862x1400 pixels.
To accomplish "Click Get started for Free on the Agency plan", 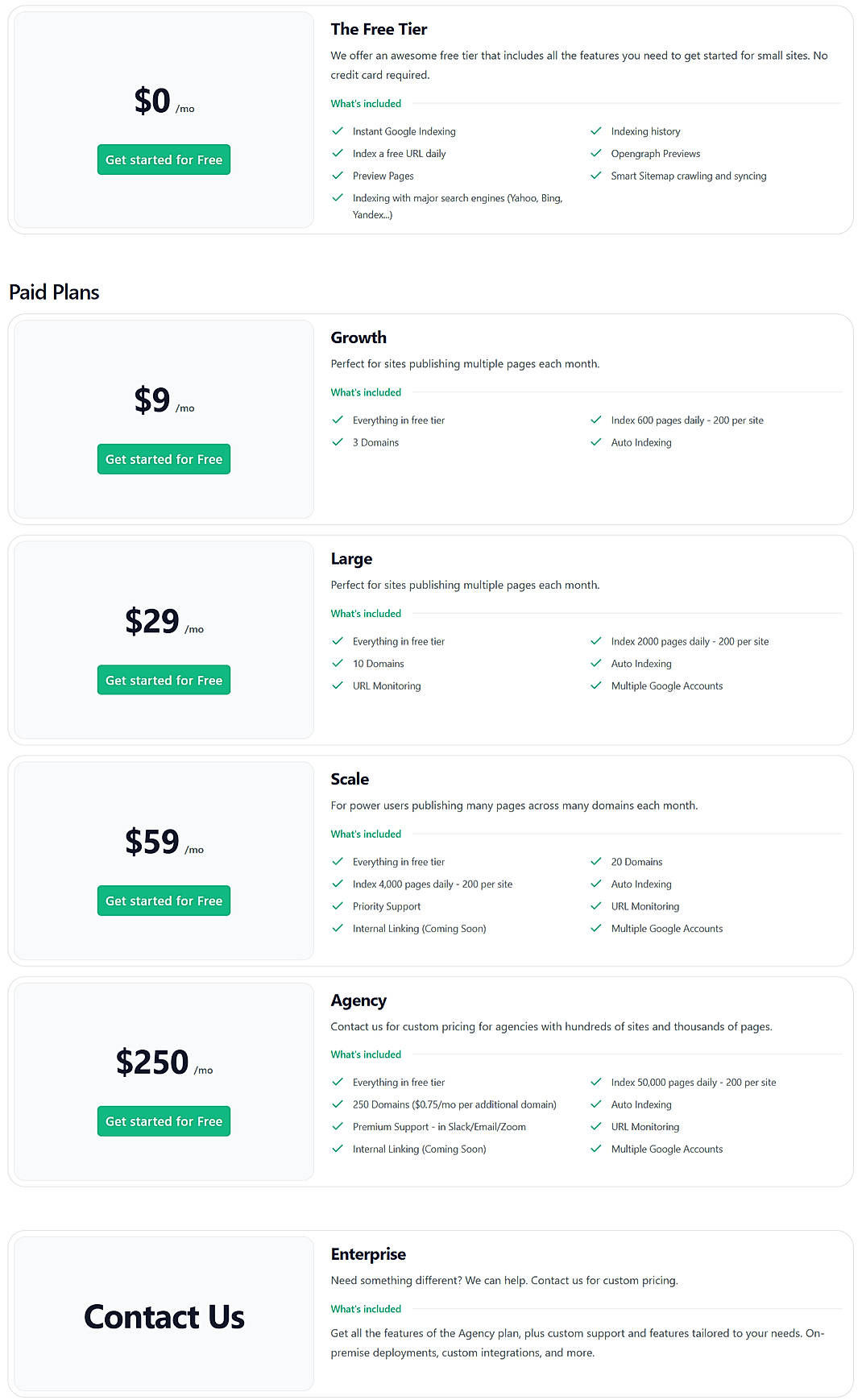I will 164,1120.
